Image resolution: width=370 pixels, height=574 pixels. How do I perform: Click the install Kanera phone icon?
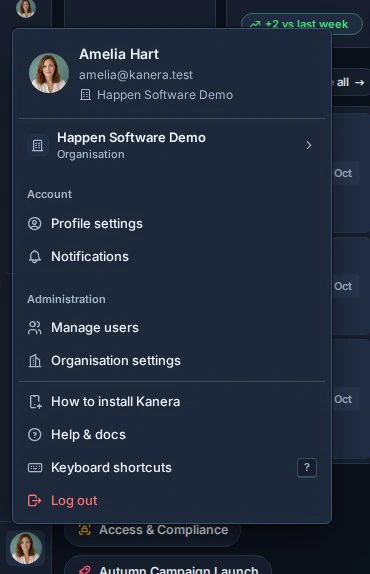tap(35, 402)
